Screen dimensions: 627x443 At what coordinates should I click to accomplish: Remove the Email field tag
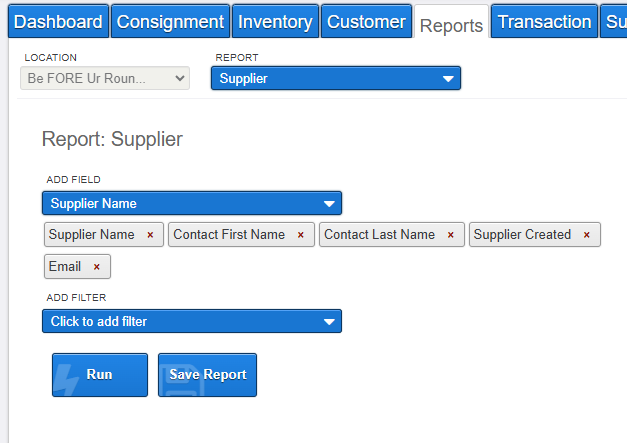coord(97,267)
